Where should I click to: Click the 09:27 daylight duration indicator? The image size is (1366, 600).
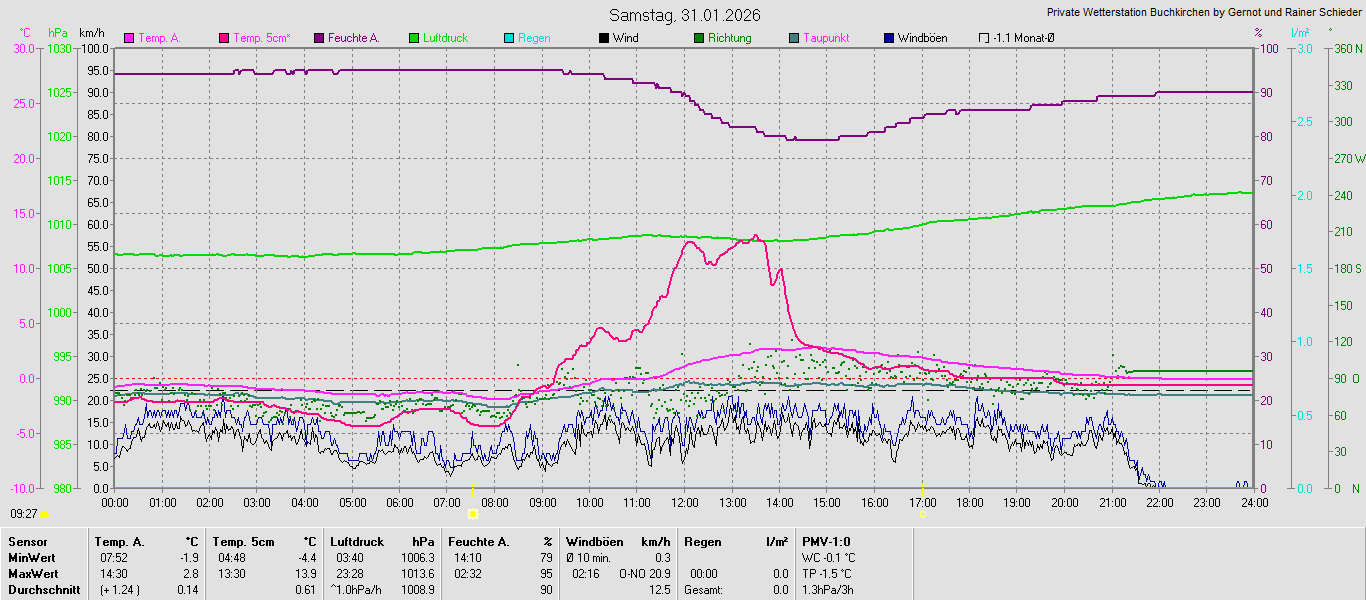[24, 513]
